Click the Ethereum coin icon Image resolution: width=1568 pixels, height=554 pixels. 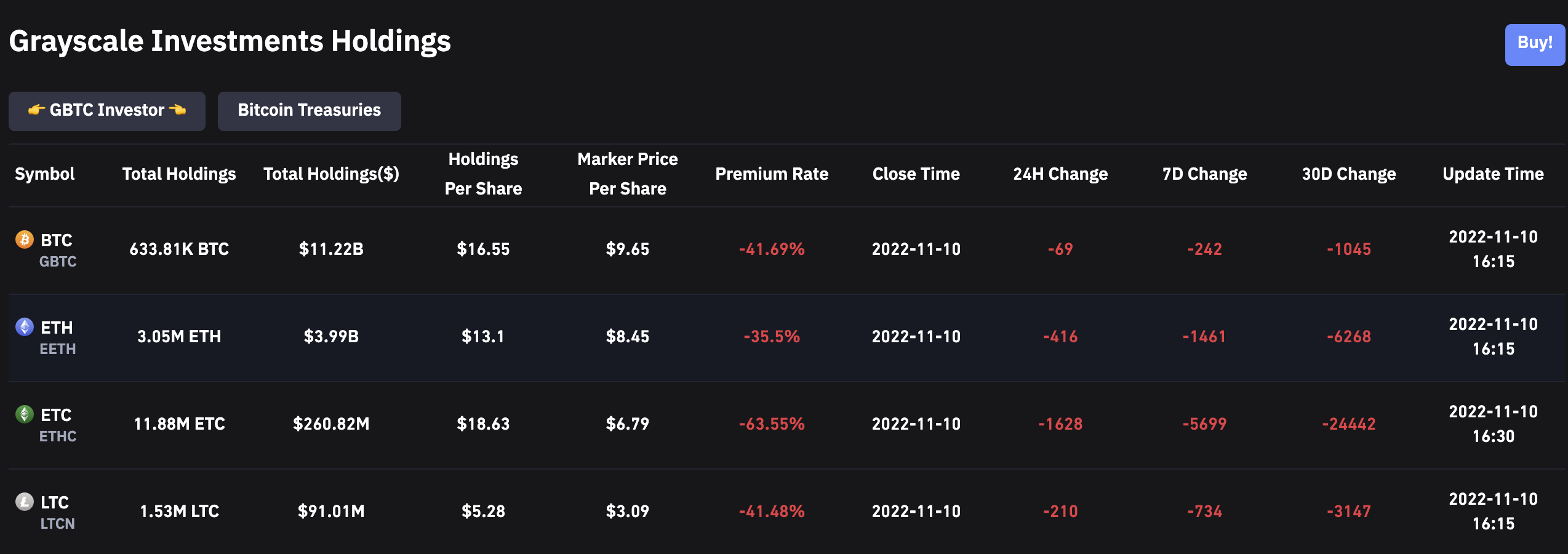[25, 327]
